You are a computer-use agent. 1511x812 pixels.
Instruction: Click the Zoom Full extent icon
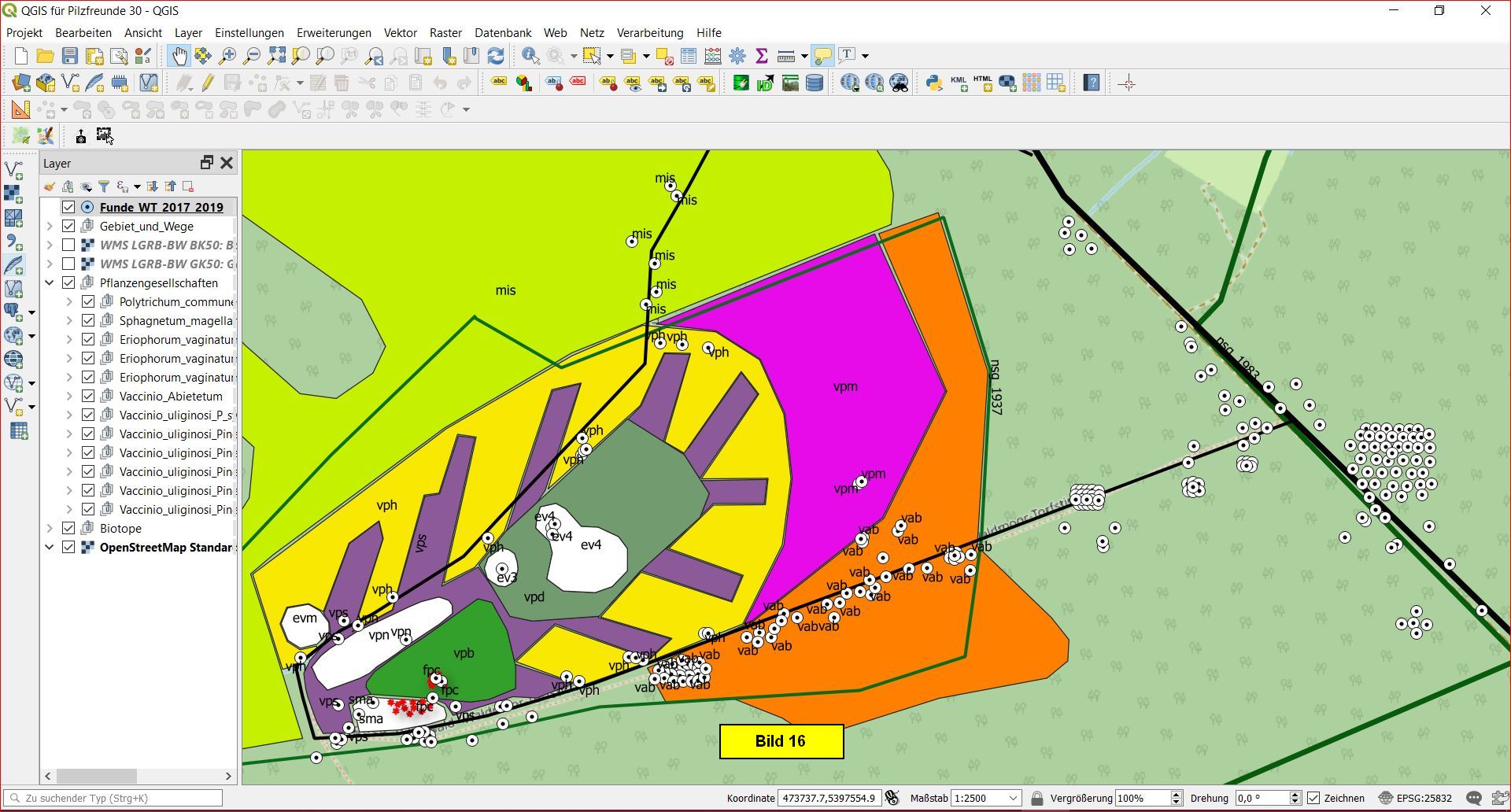(x=276, y=56)
